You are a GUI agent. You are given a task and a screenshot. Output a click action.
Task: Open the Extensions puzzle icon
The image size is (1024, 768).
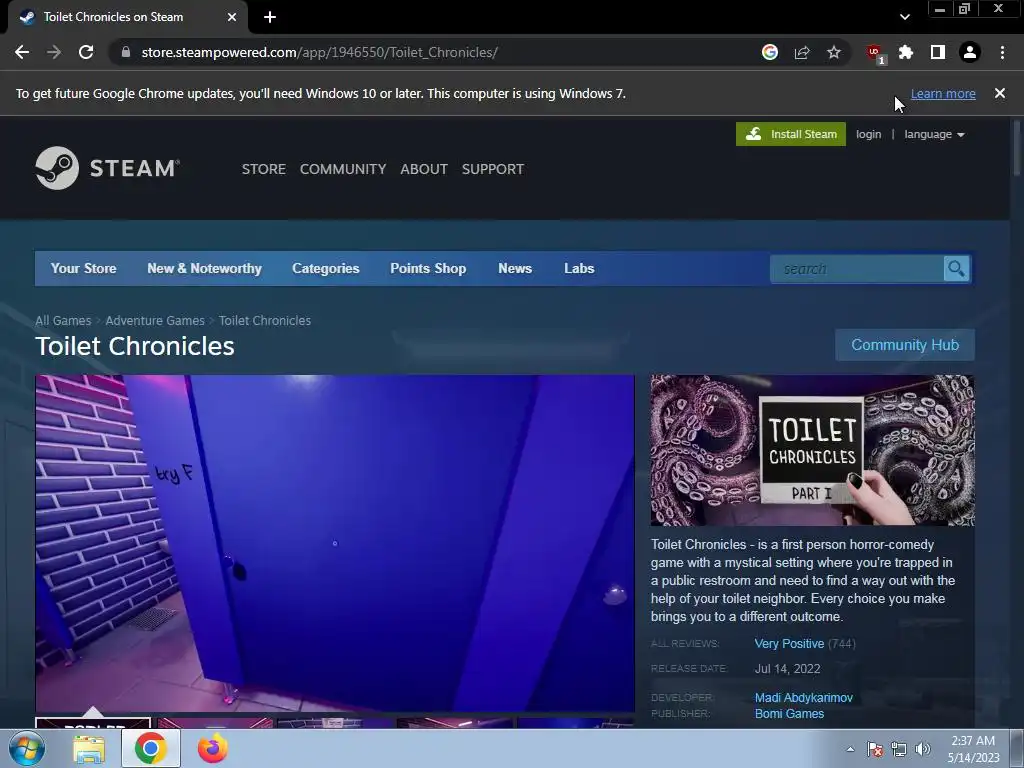(x=906, y=52)
